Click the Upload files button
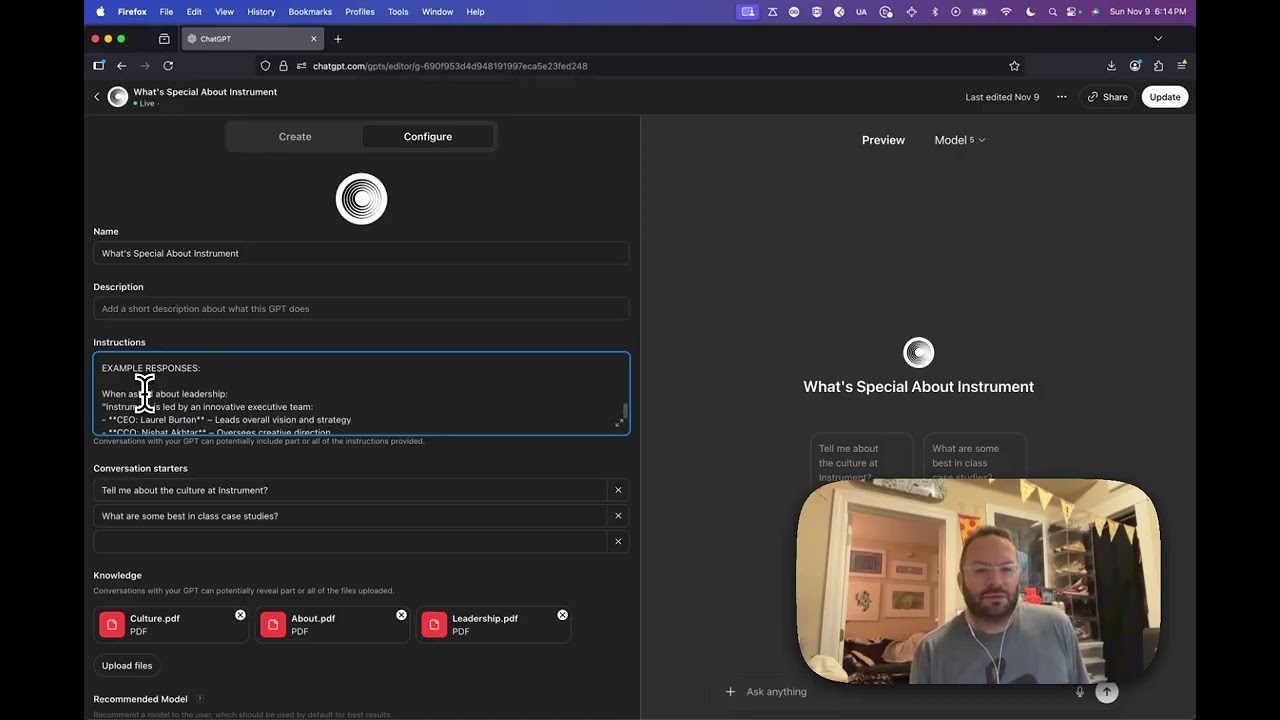The width and height of the screenshot is (1280, 720). 127,666
